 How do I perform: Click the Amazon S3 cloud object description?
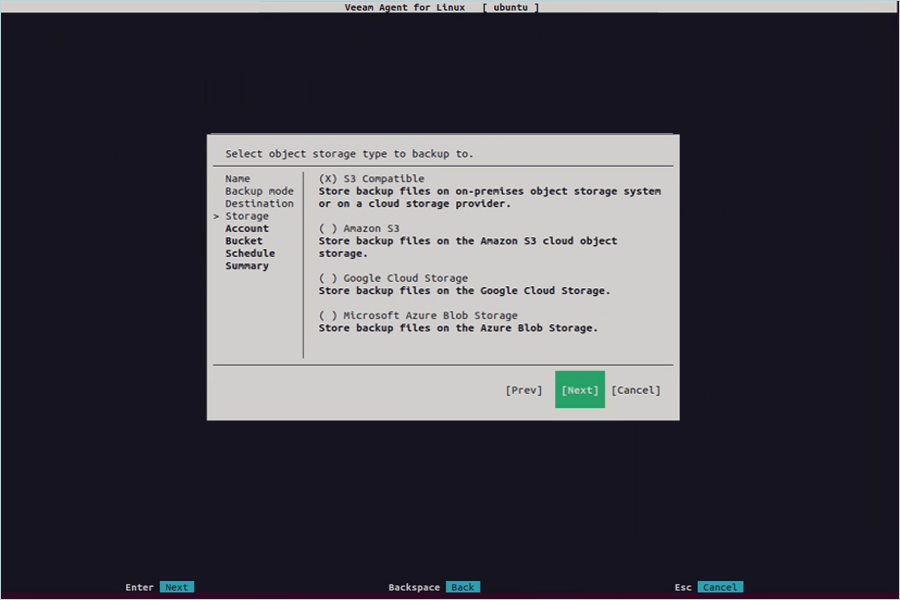coord(468,247)
